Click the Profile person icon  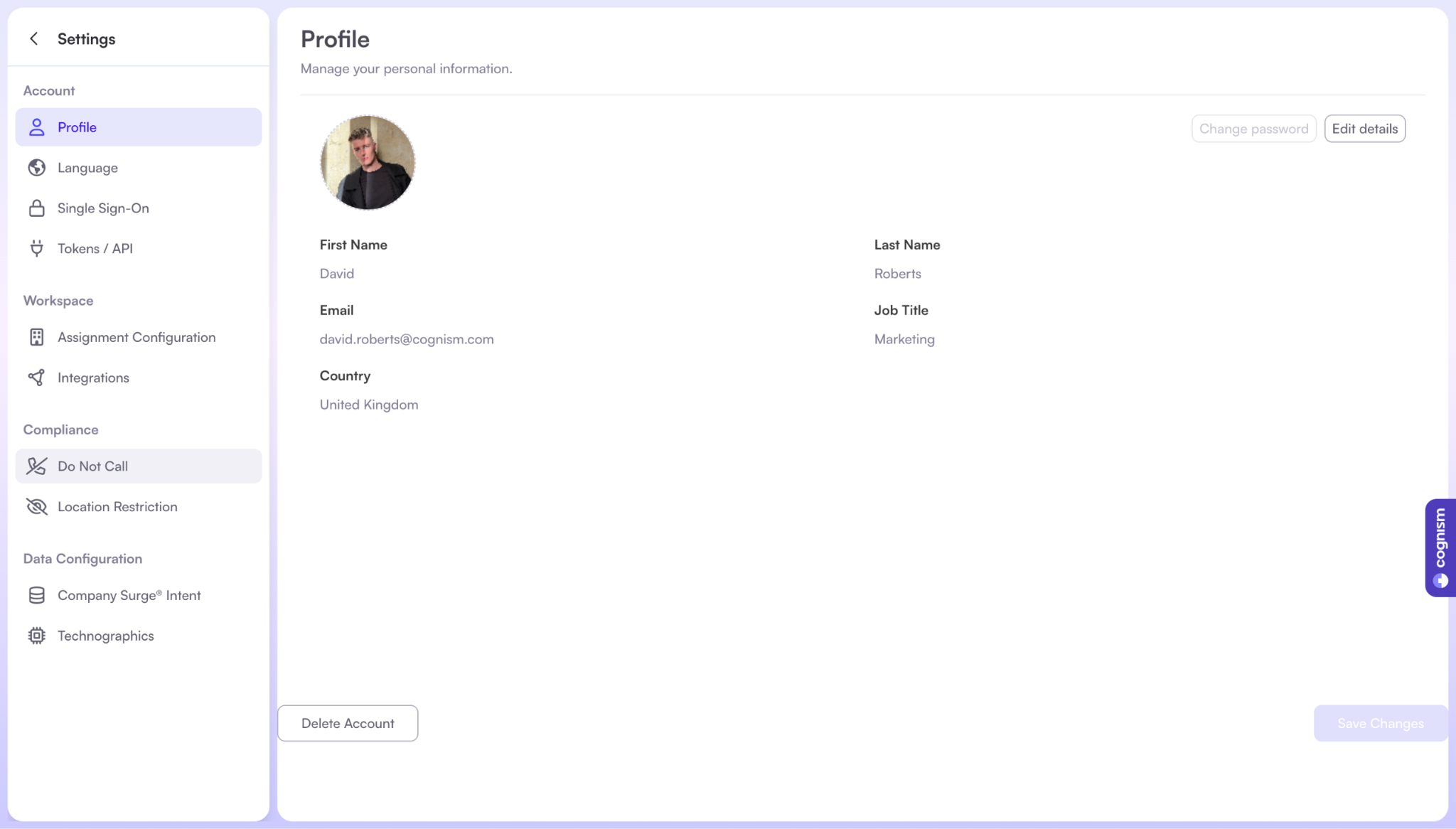(36, 127)
